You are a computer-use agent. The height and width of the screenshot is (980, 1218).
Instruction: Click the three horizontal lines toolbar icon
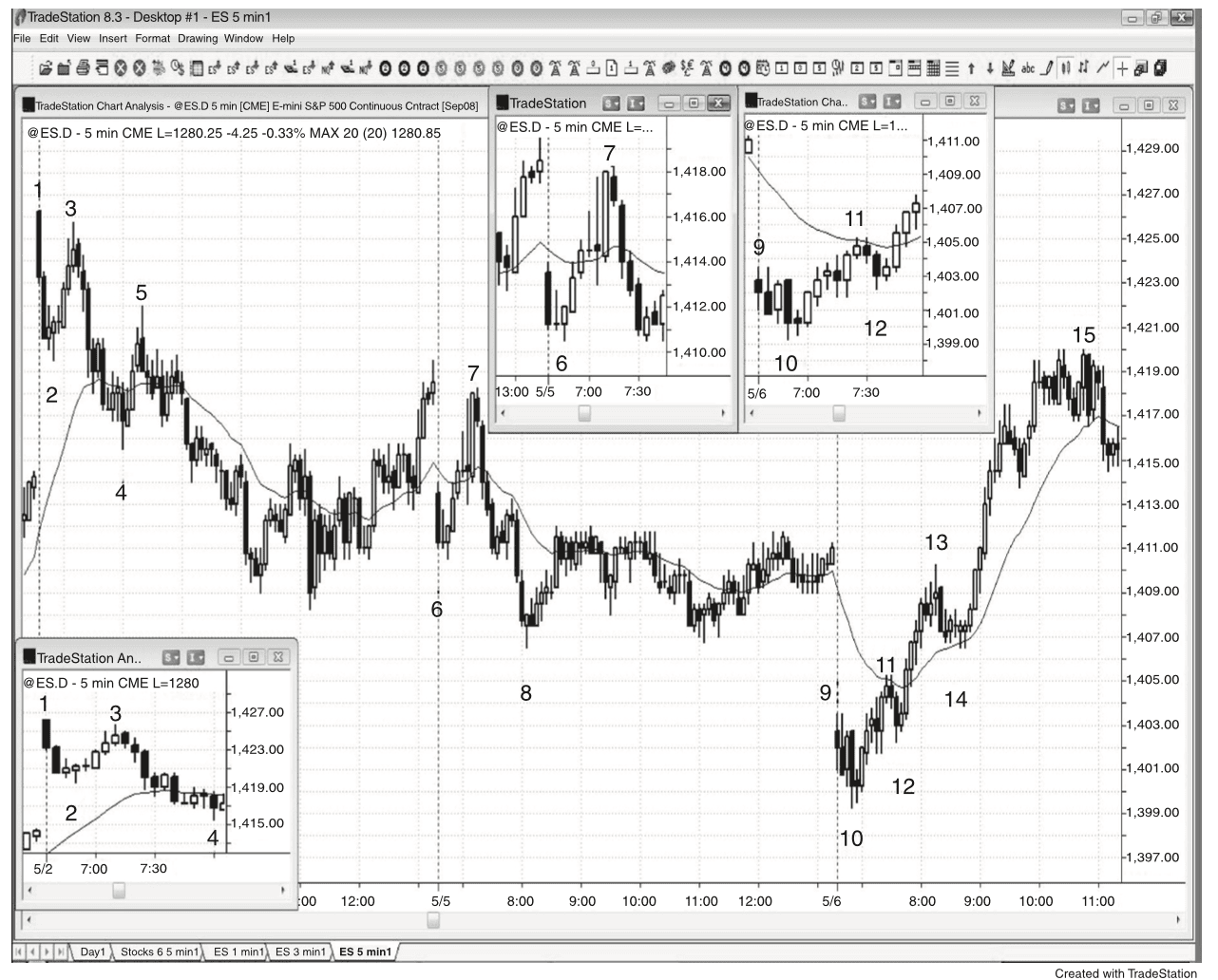[952, 68]
